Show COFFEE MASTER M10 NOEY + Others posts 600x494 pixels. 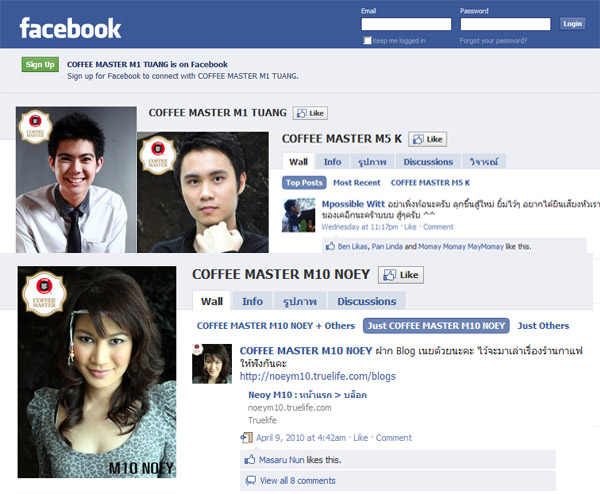(x=276, y=326)
